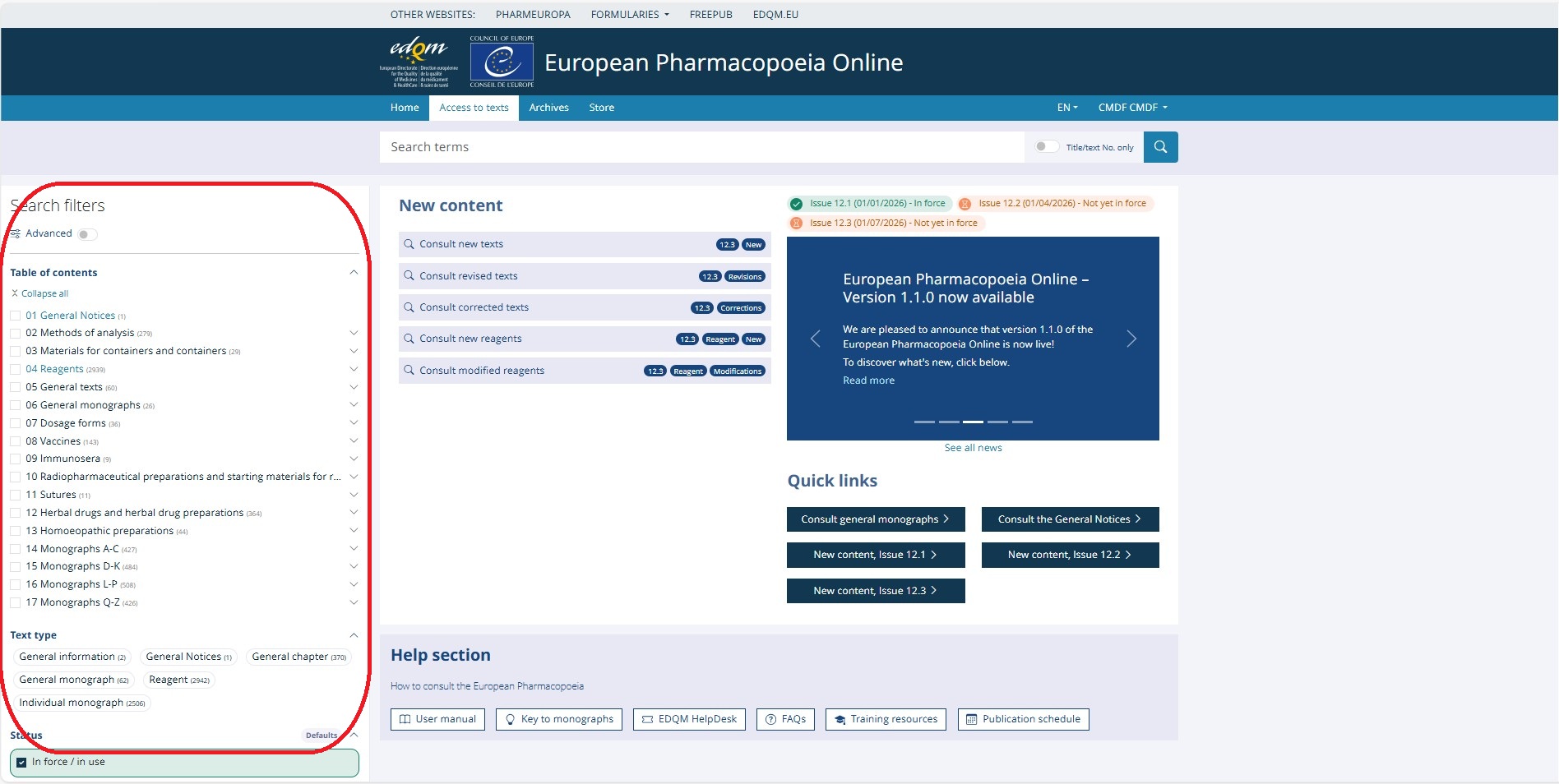
Task: Open the Archives tab
Action: (548, 108)
